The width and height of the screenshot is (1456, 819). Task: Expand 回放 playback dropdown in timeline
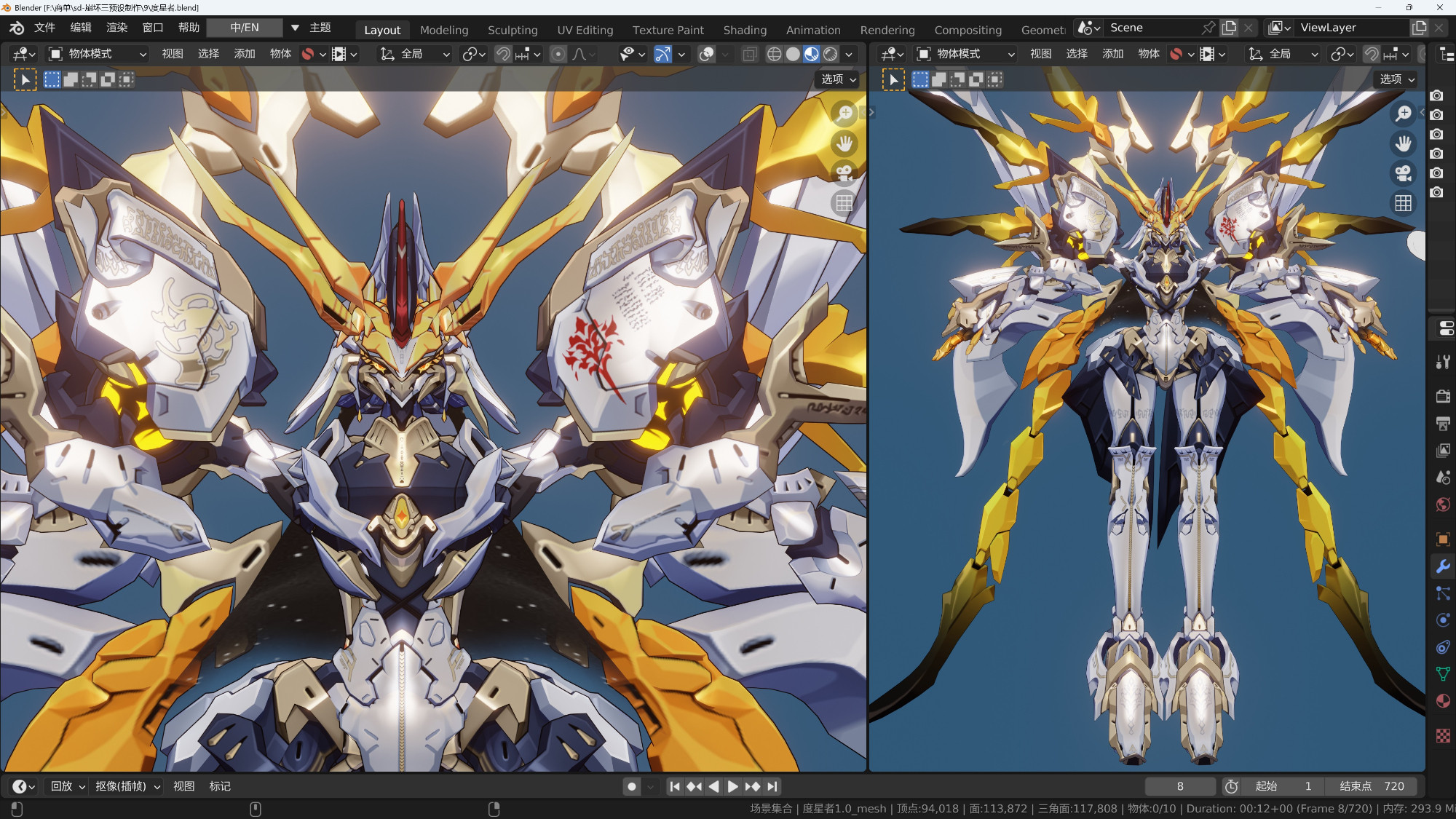point(68,786)
